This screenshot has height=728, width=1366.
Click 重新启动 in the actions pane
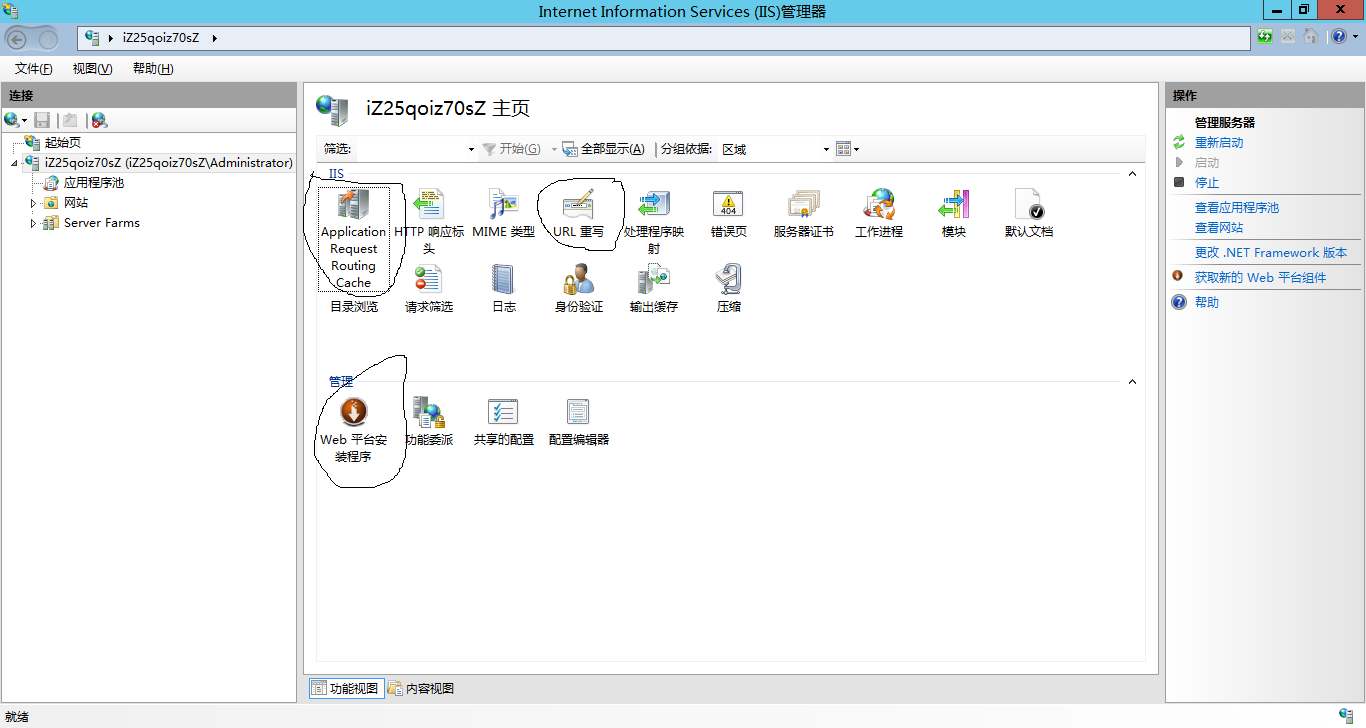1218,143
